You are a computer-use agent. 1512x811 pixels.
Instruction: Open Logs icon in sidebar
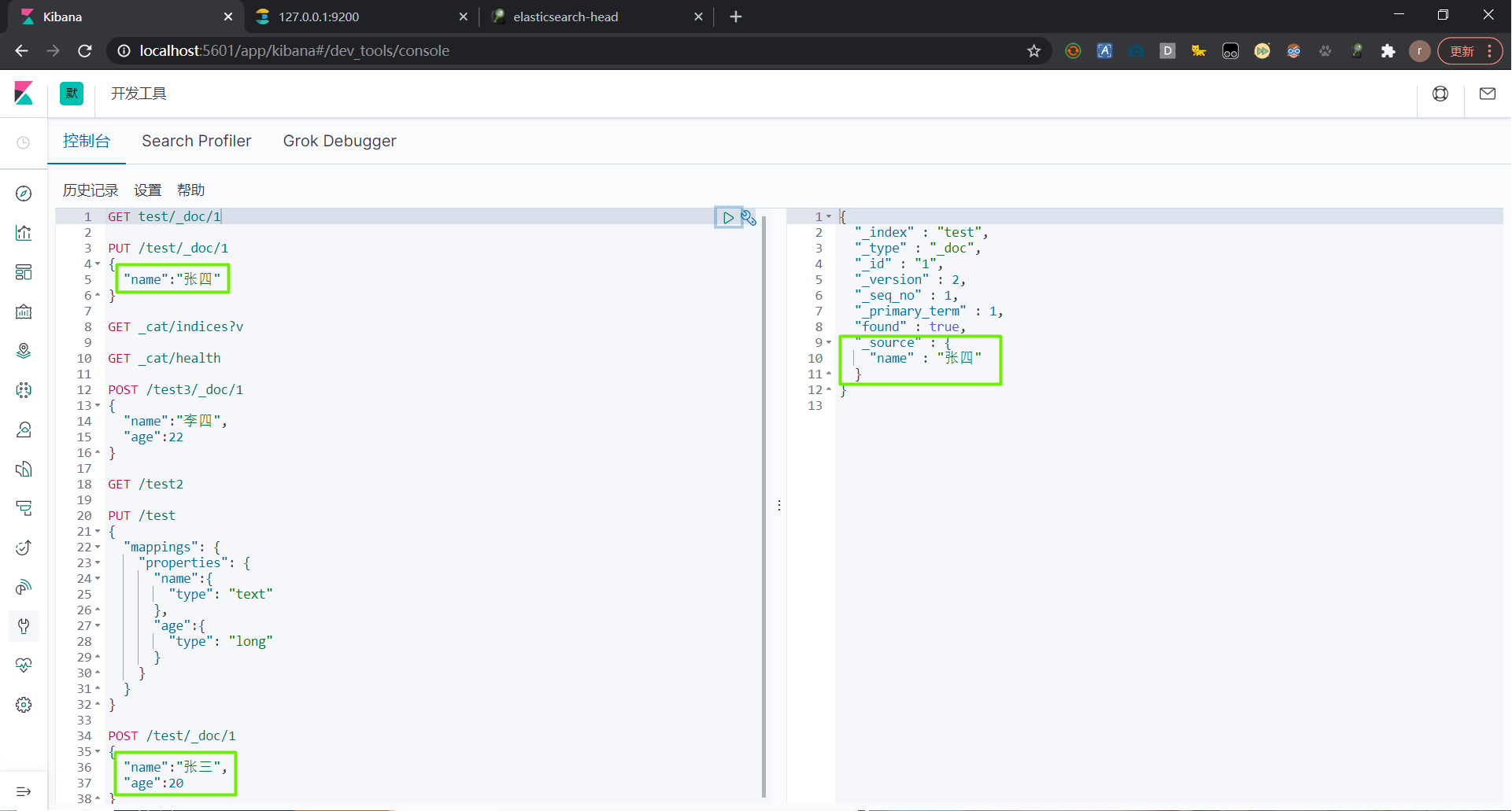[x=24, y=469]
